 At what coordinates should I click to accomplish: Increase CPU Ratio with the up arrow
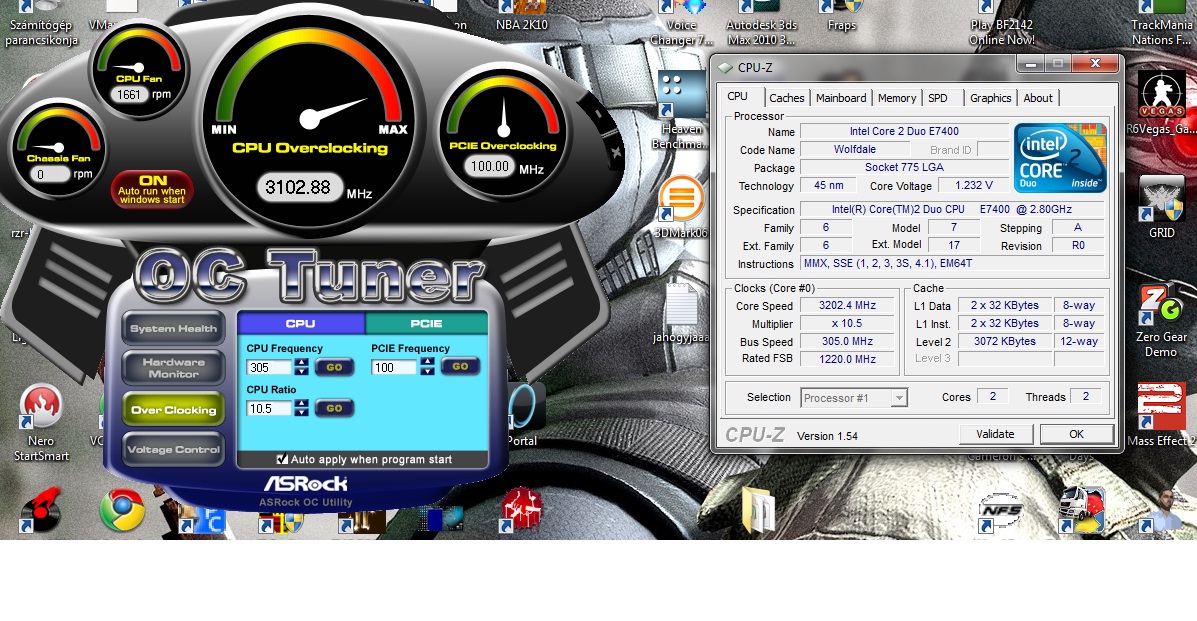pos(302,403)
